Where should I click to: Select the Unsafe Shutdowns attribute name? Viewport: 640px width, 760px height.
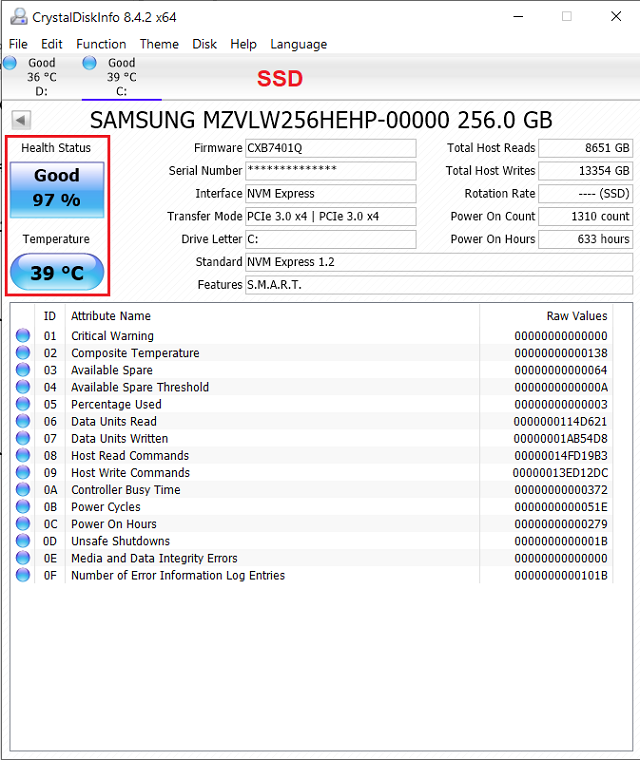[121, 540]
